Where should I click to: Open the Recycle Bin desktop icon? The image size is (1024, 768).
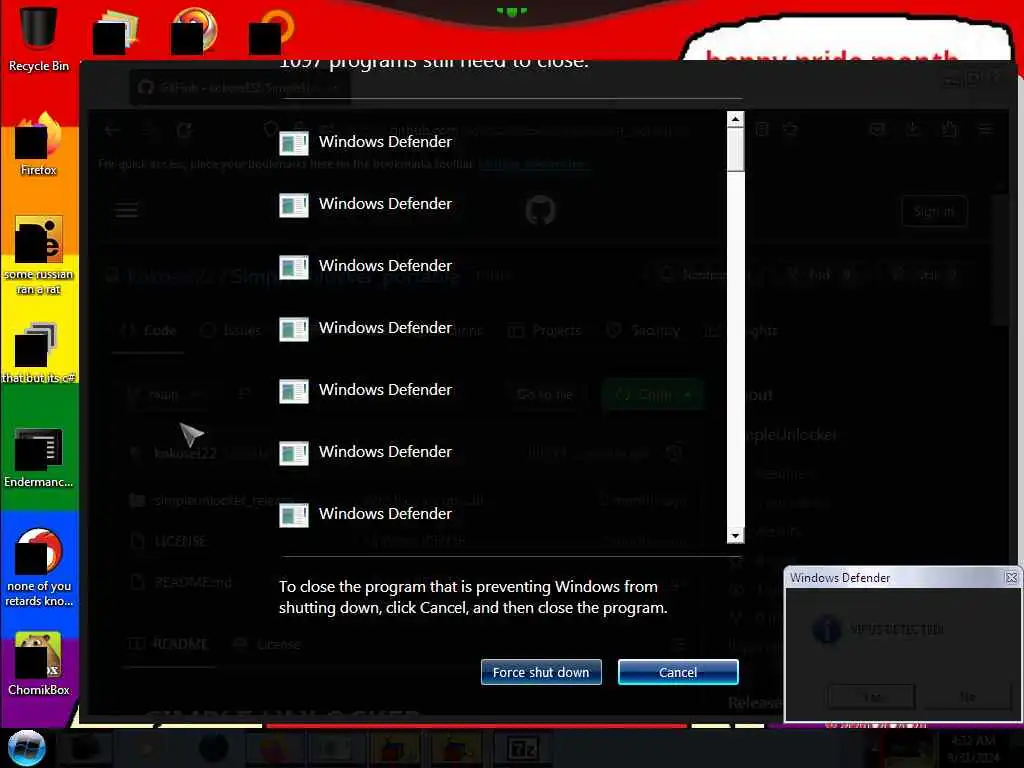click(x=38, y=39)
